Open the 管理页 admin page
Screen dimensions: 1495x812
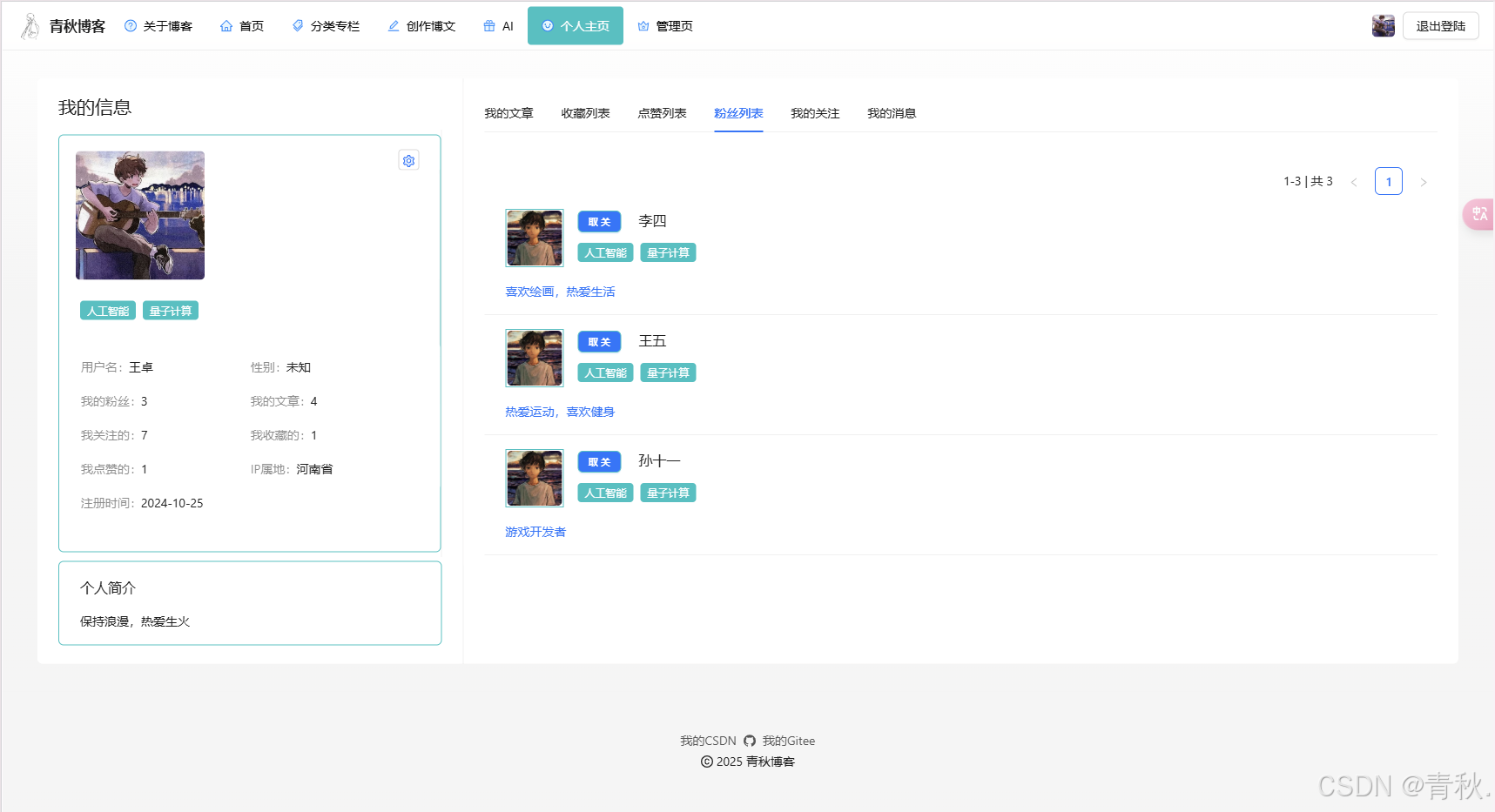pyautogui.click(x=665, y=26)
